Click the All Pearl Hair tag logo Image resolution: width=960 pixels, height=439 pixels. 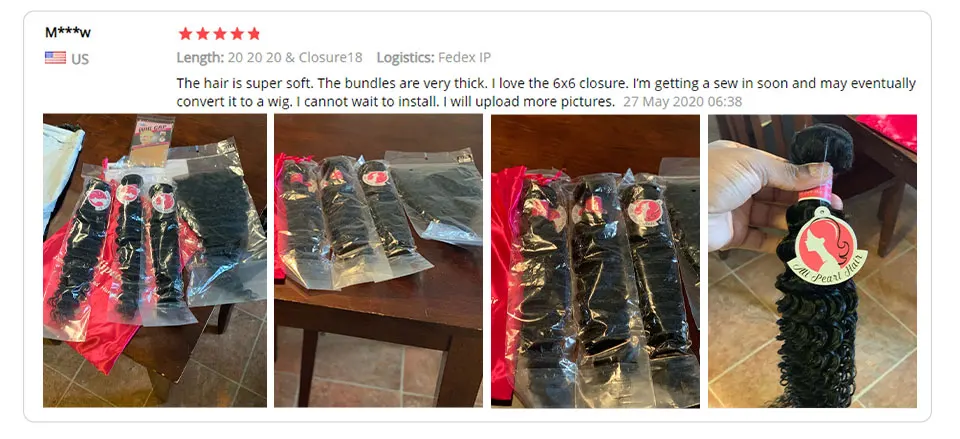click(x=827, y=246)
